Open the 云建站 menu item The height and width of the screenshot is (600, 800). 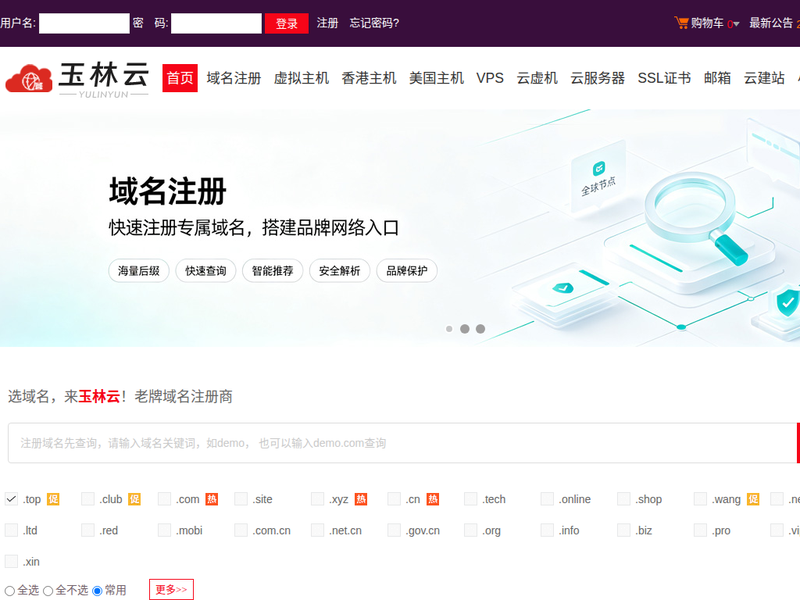pyautogui.click(x=764, y=78)
